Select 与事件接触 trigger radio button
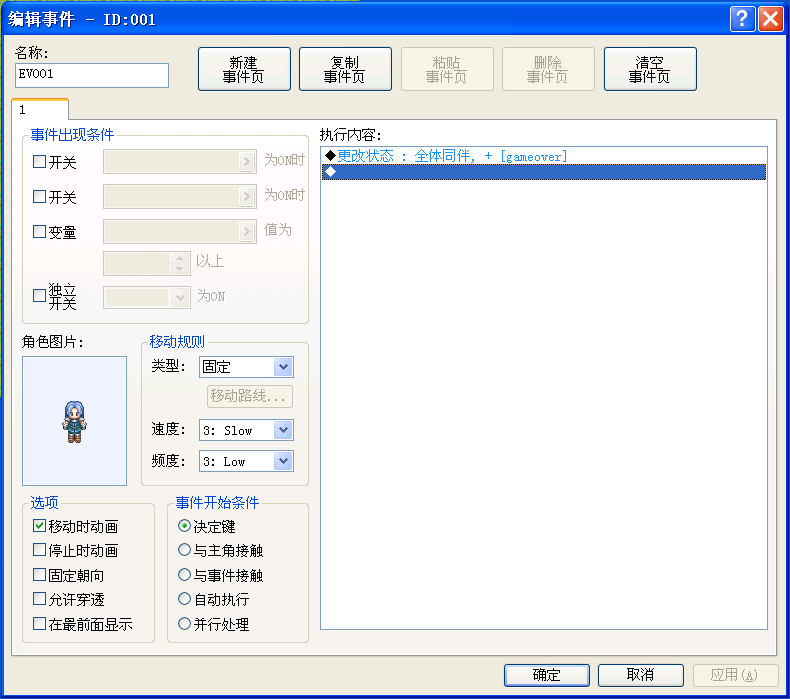This screenshot has height=699, width=790. coord(184,575)
